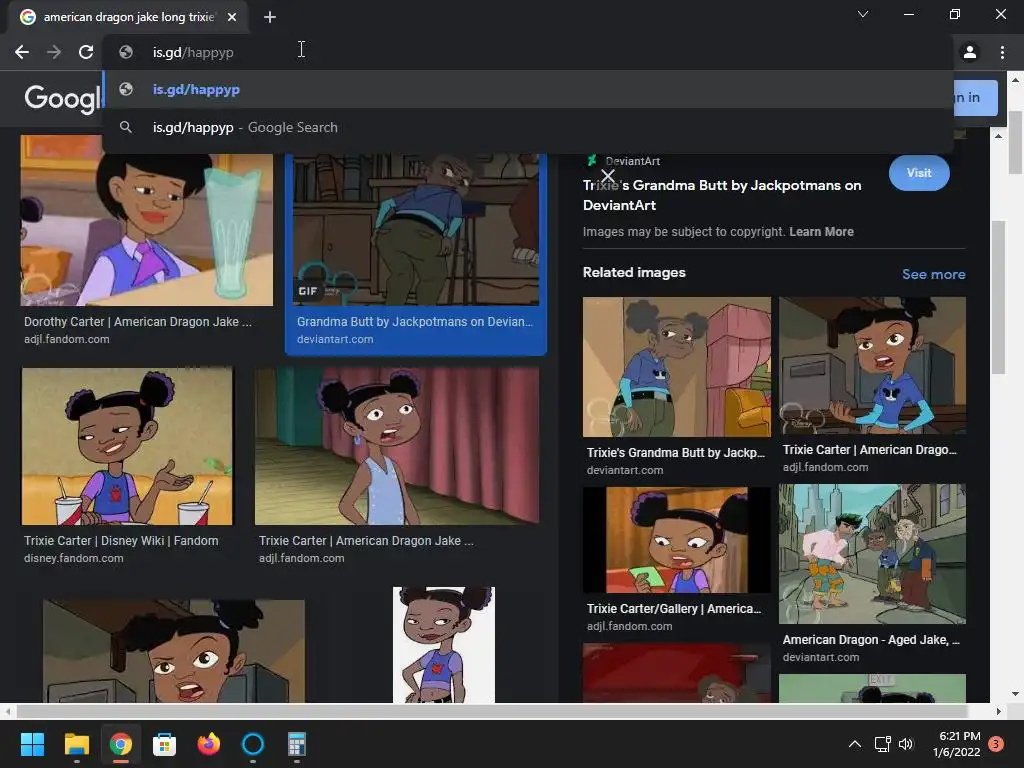Reload the current page
The height and width of the screenshot is (768, 1024).
click(x=86, y=52)
